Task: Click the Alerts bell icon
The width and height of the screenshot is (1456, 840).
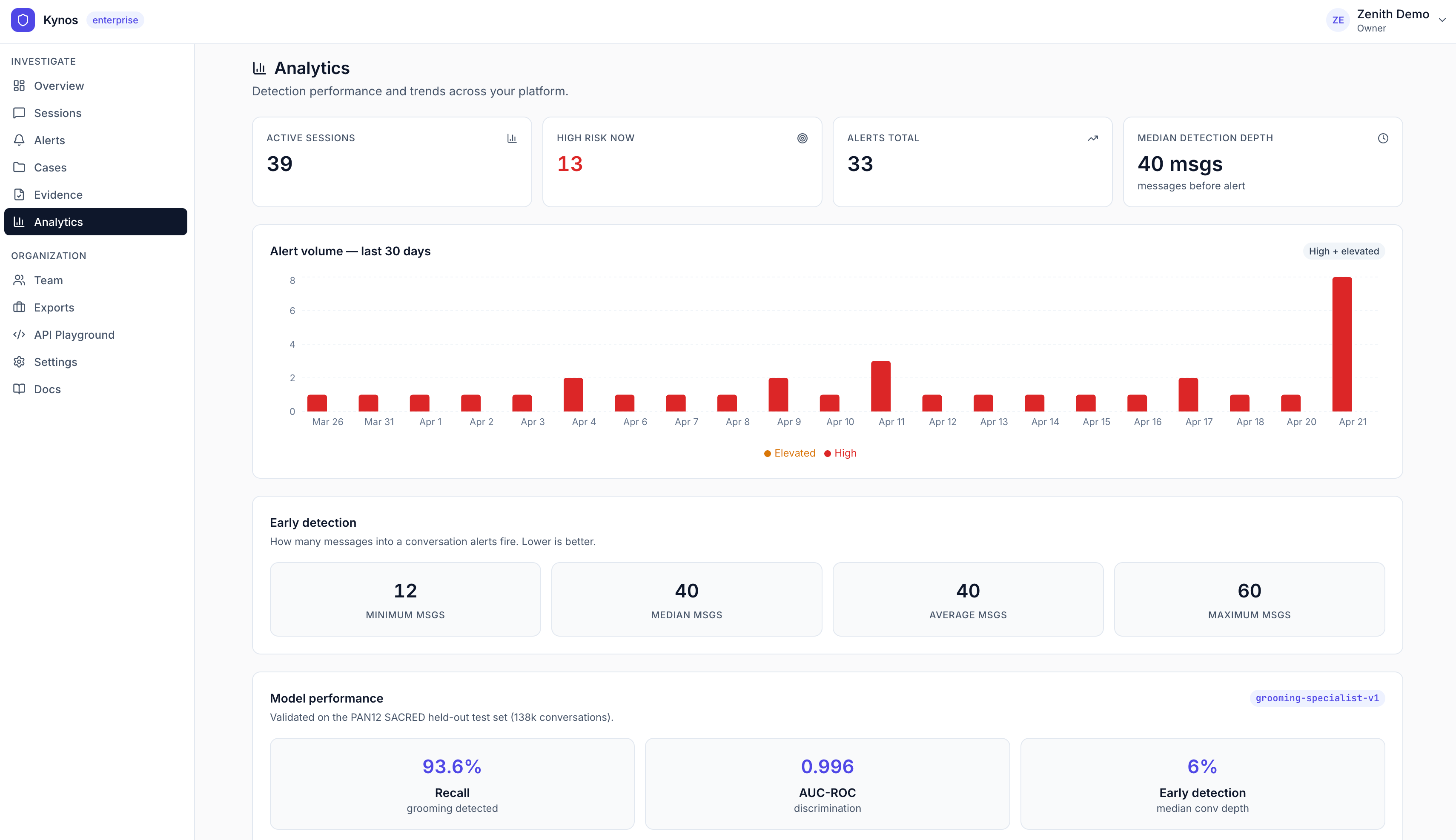Action: click(x=19, y=140)
